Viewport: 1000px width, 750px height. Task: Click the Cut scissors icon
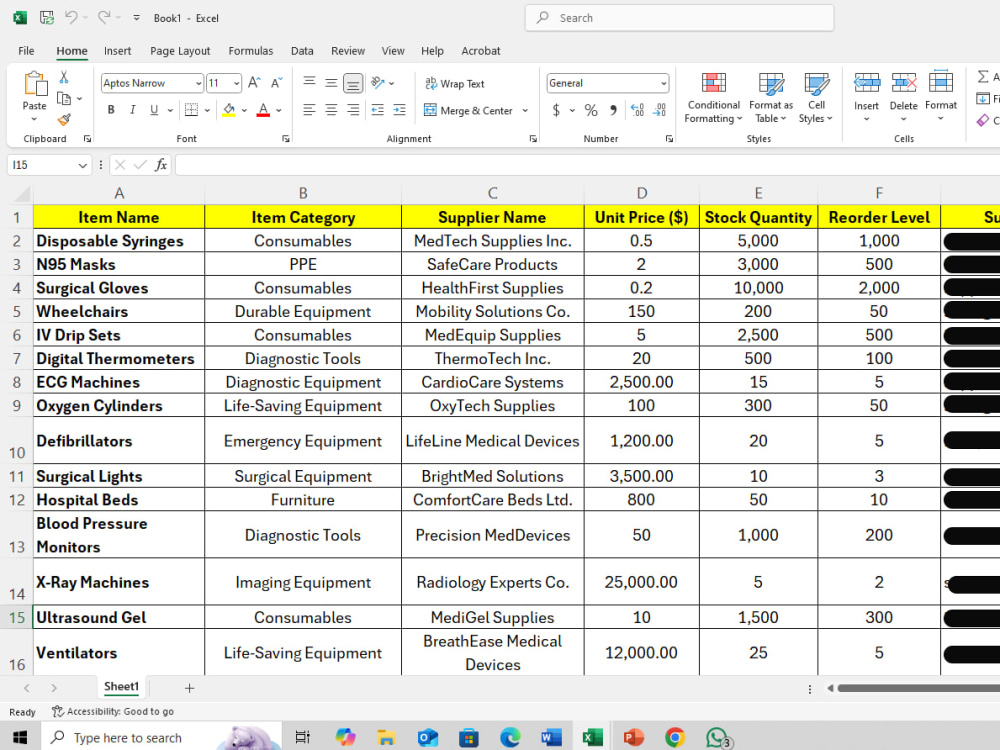[x=64, y=77]
